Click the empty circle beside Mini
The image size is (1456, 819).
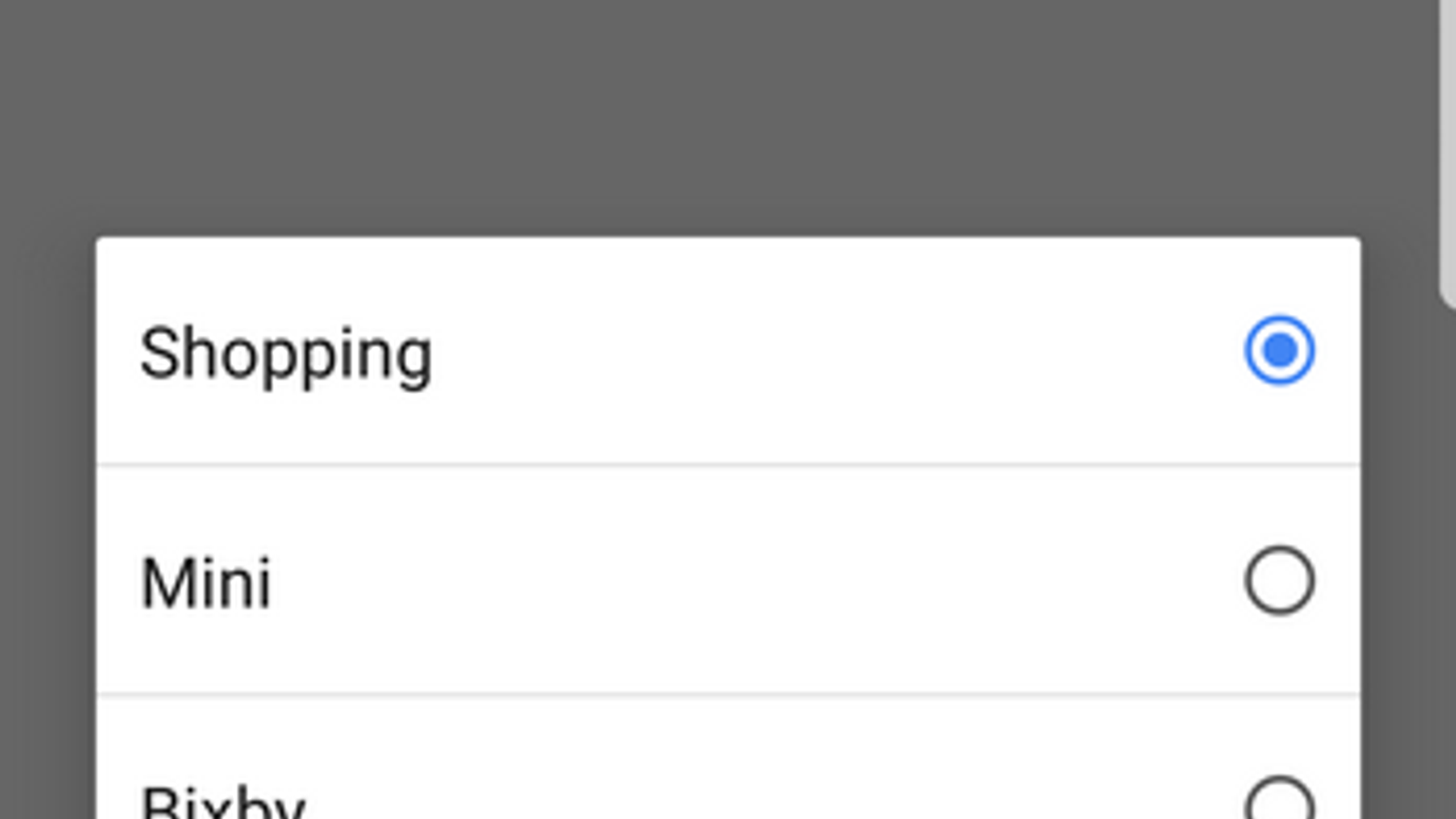(1279, 581)
